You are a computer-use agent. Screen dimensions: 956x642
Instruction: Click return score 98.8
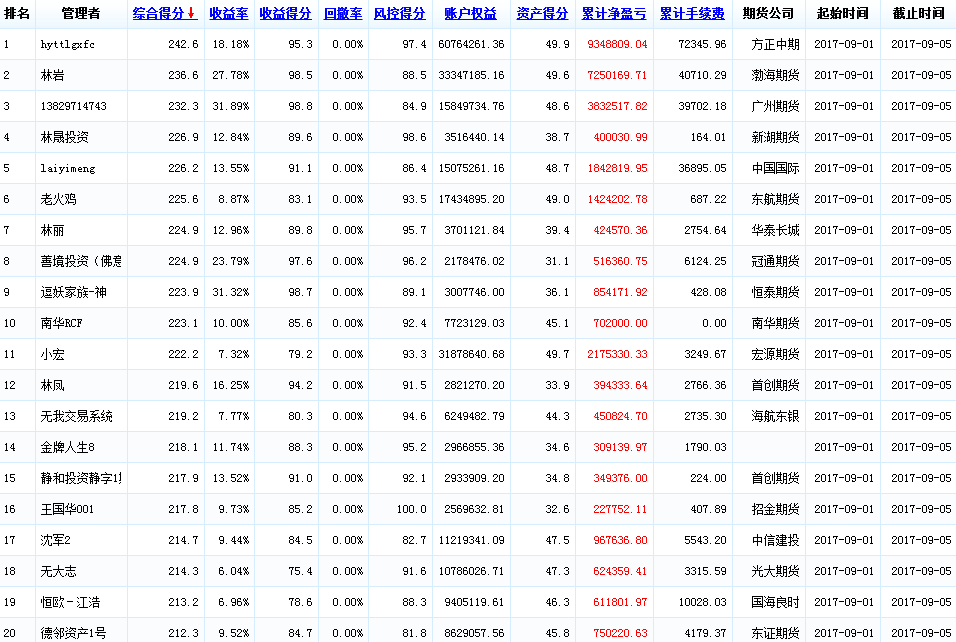pos(300,106)
